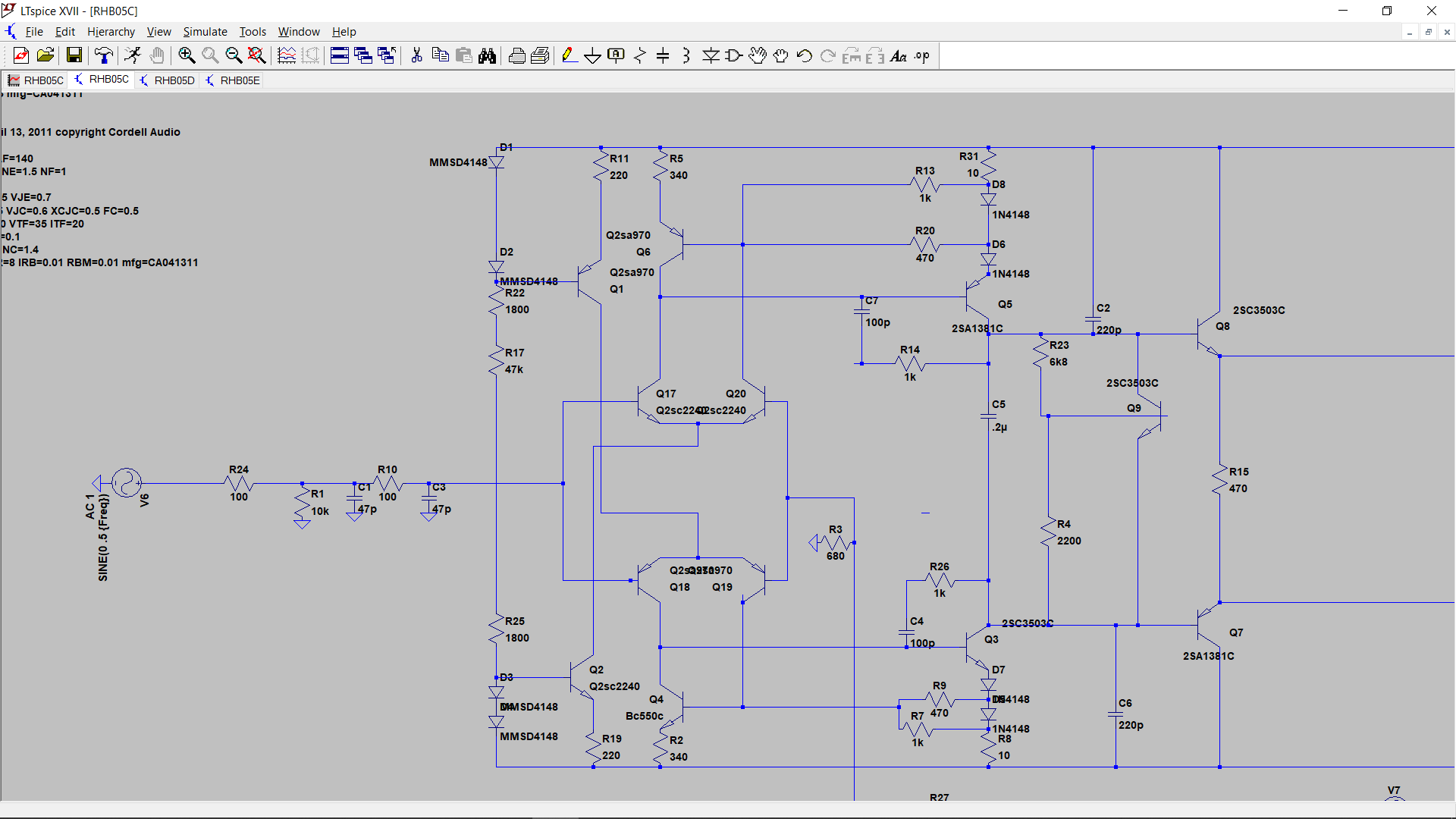Click the Mirror component icon
Image resolution: width=1456 pixels, height=819 pixels.
click(875, 55)
